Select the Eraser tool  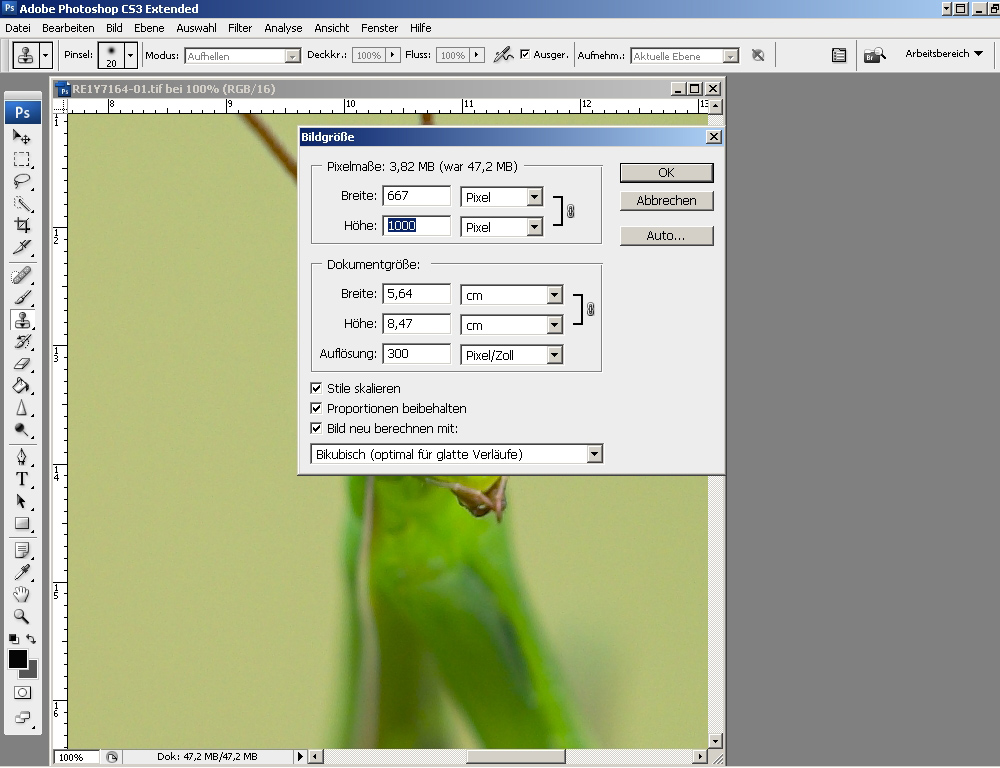pyautogui.click(x=22, y=364)
